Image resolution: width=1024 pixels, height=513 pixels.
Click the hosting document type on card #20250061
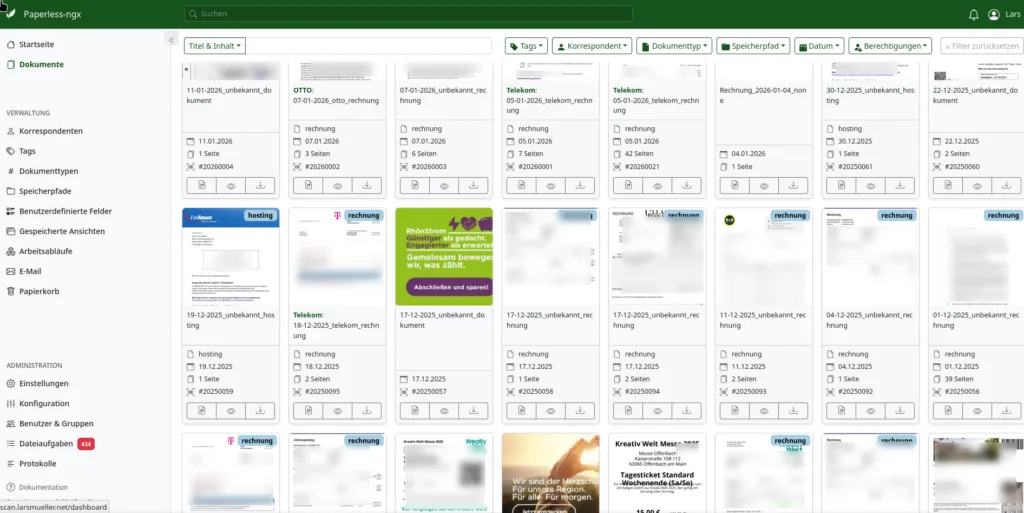pos(850,129)
